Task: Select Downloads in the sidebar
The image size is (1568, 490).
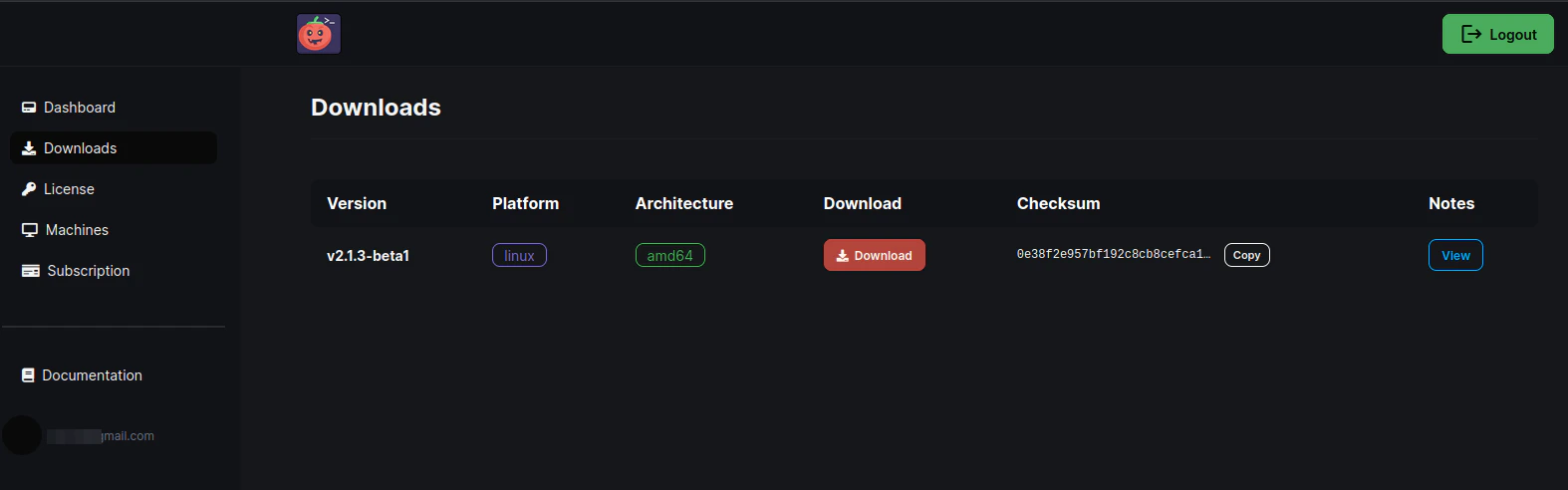Action: [x=114, y=148]
